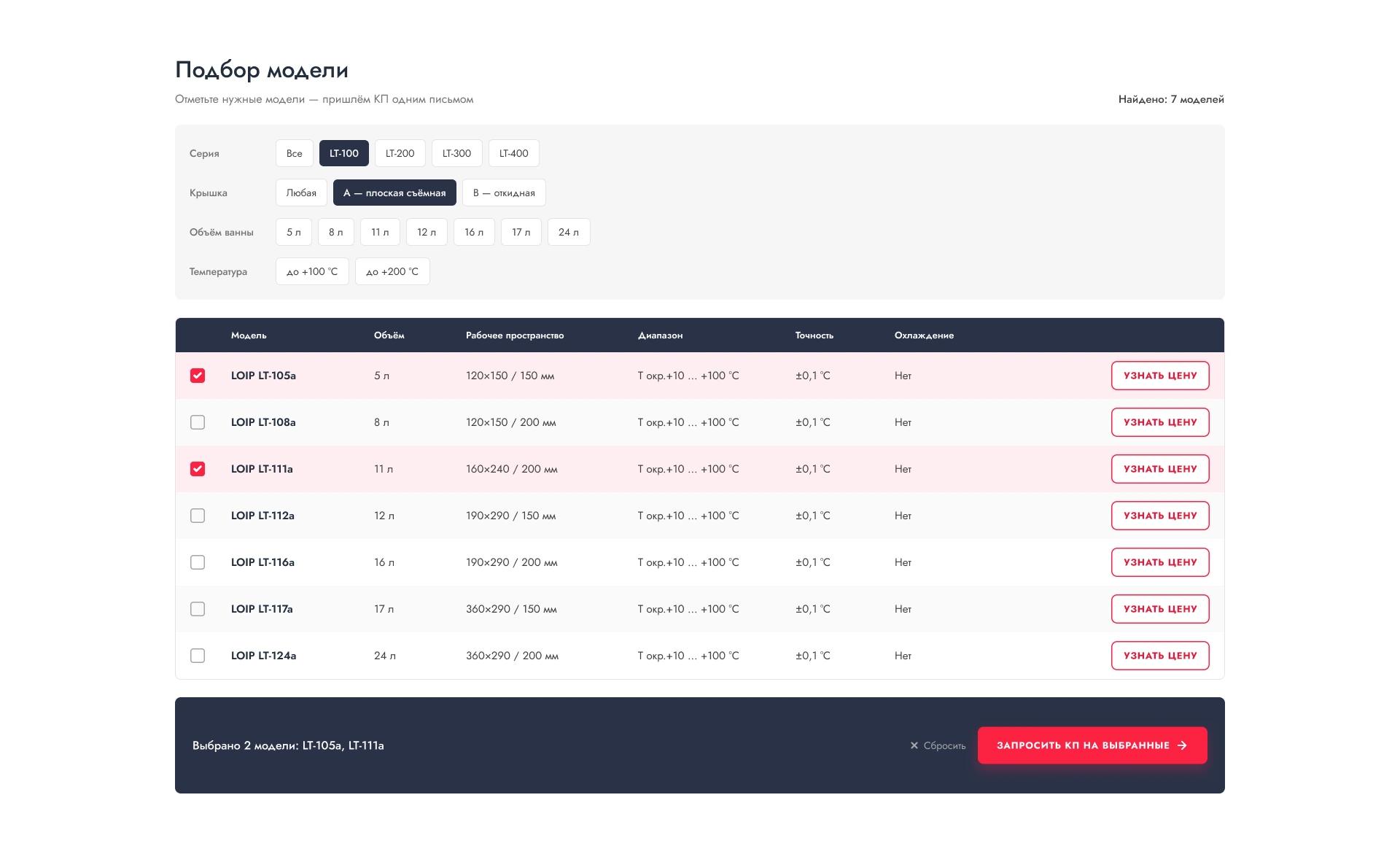This screenshot has height=846, width=1400.
Task: Uncheck the LOIP LT-105a checkbox
Action: click(198, 376)
